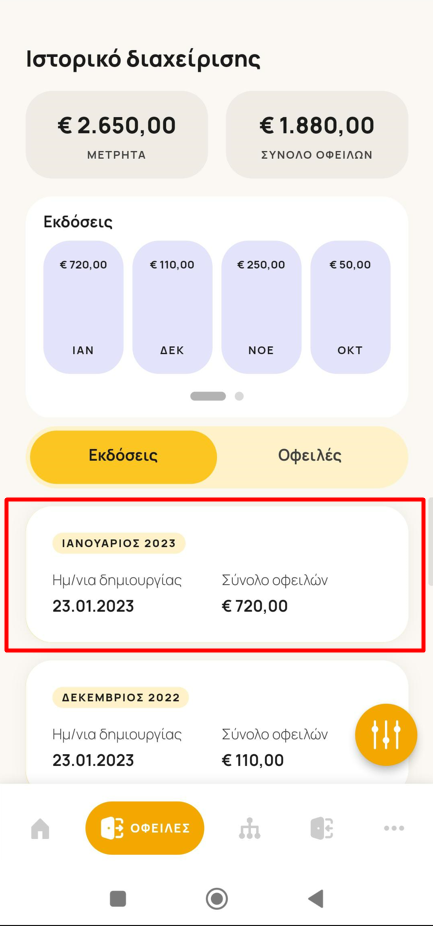Tap the Android home circle button
Screen dimensions: 433x926
(217, 899)
